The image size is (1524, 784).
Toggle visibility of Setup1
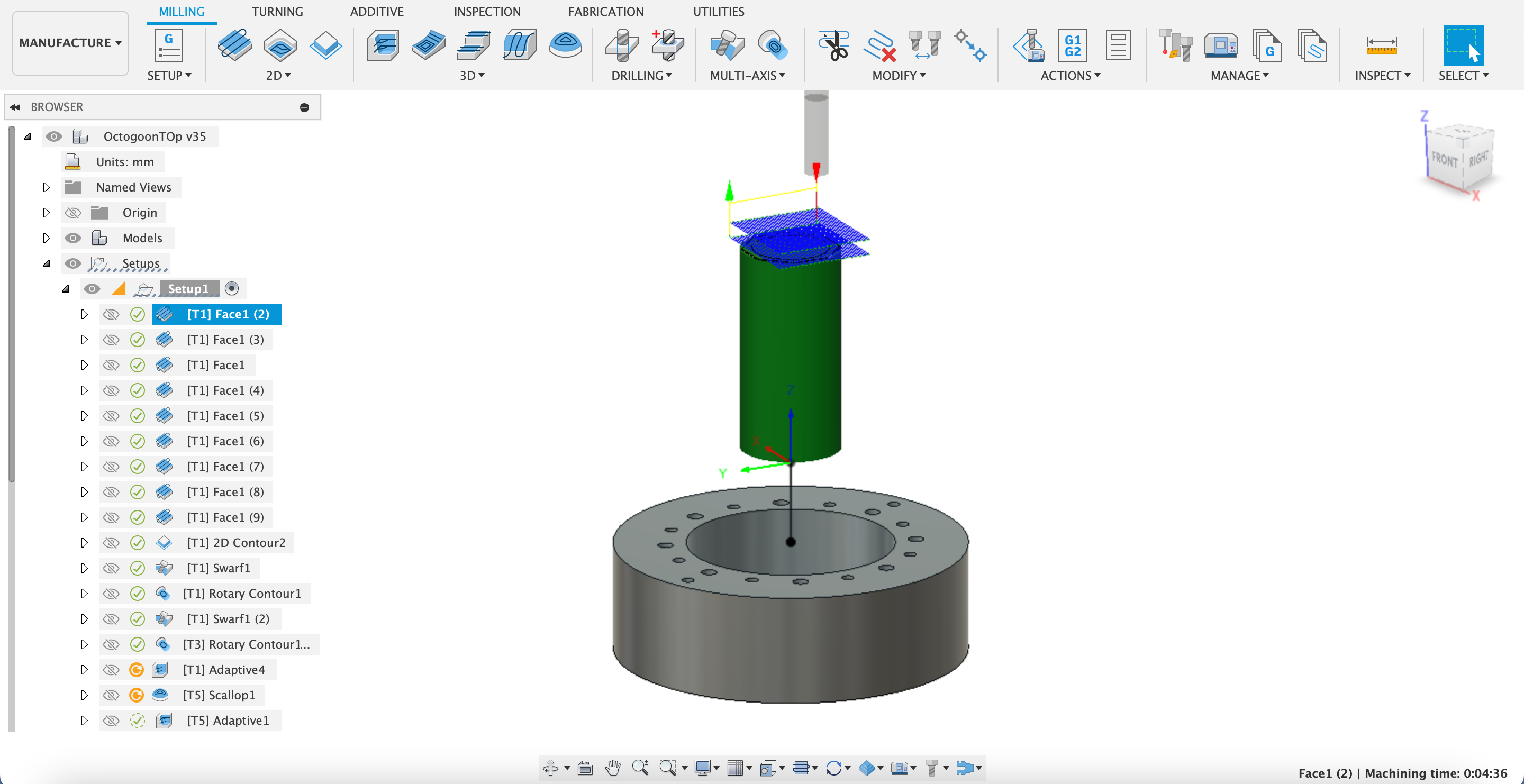point(92,289)
